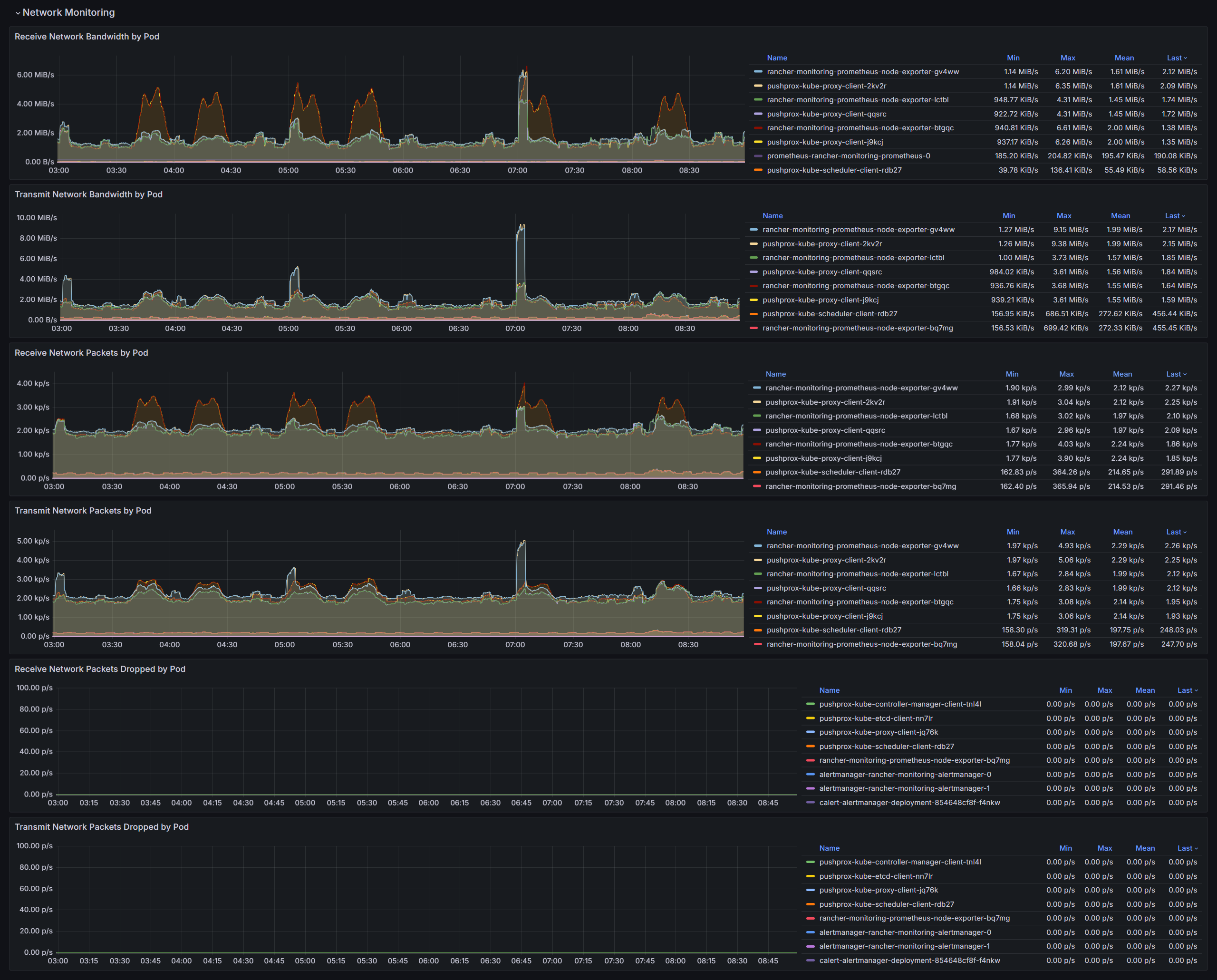Click green swatch for node-exporter-lctbl in Receive Packets
The image size is (1217, 980).
tap(756, 416)
